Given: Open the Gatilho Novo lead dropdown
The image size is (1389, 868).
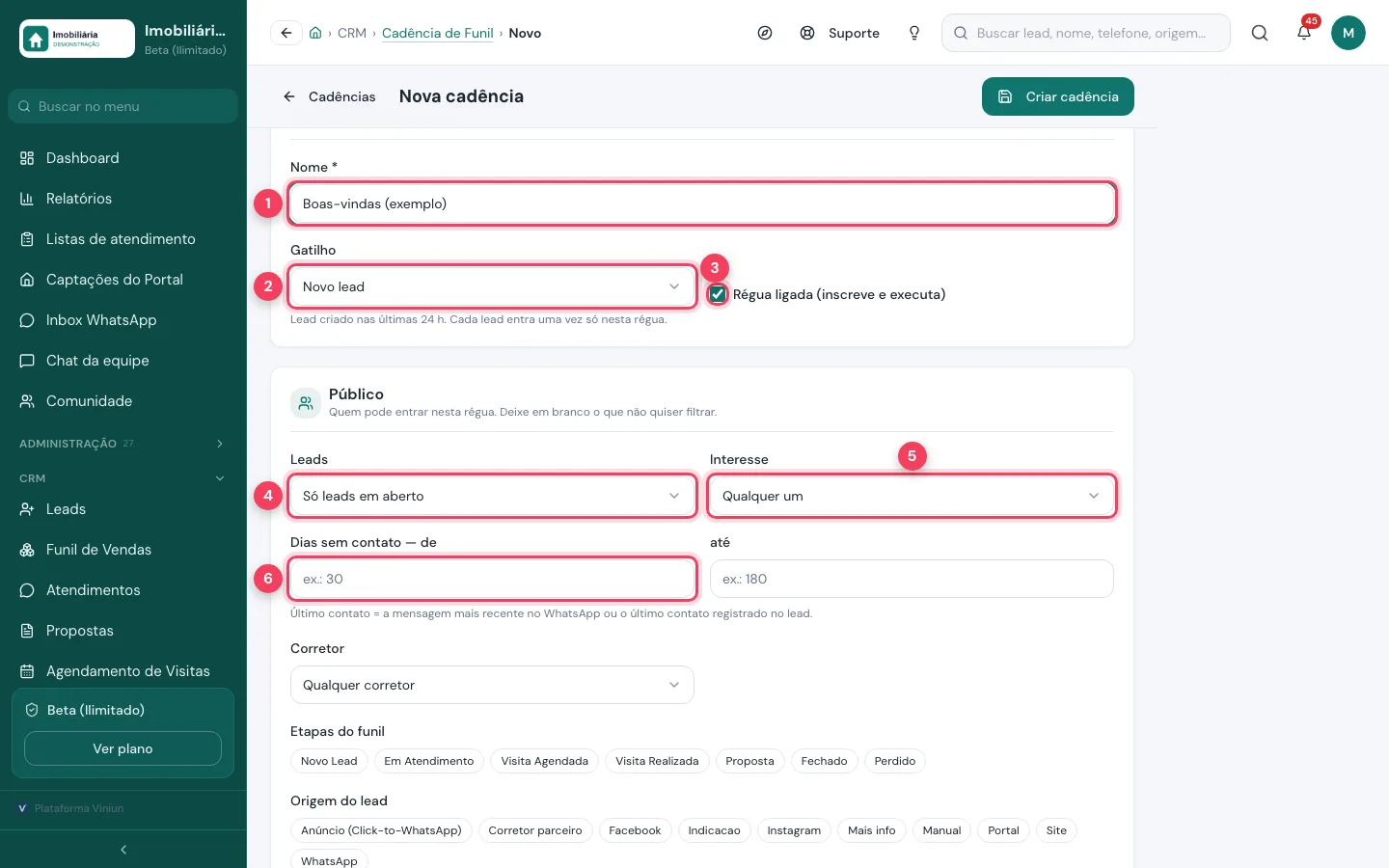Looking at the screenshot, I should [x=492, y=286].
